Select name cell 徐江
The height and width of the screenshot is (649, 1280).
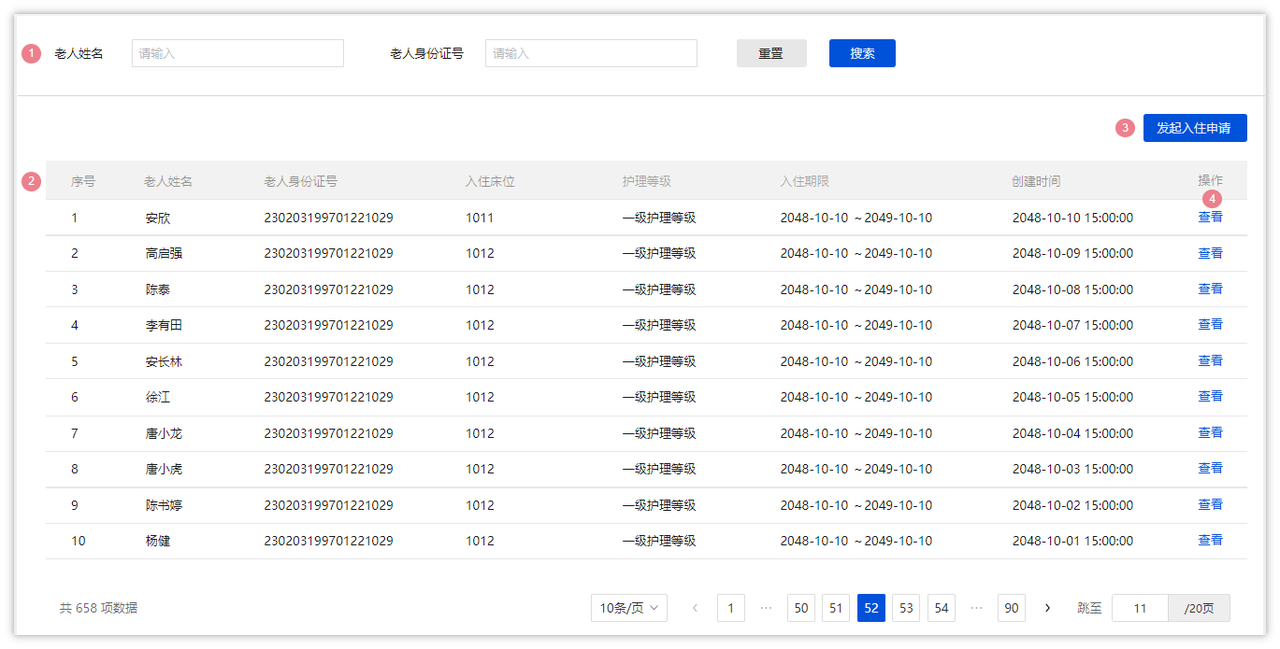pyautogui.click(x=158, y=398)
